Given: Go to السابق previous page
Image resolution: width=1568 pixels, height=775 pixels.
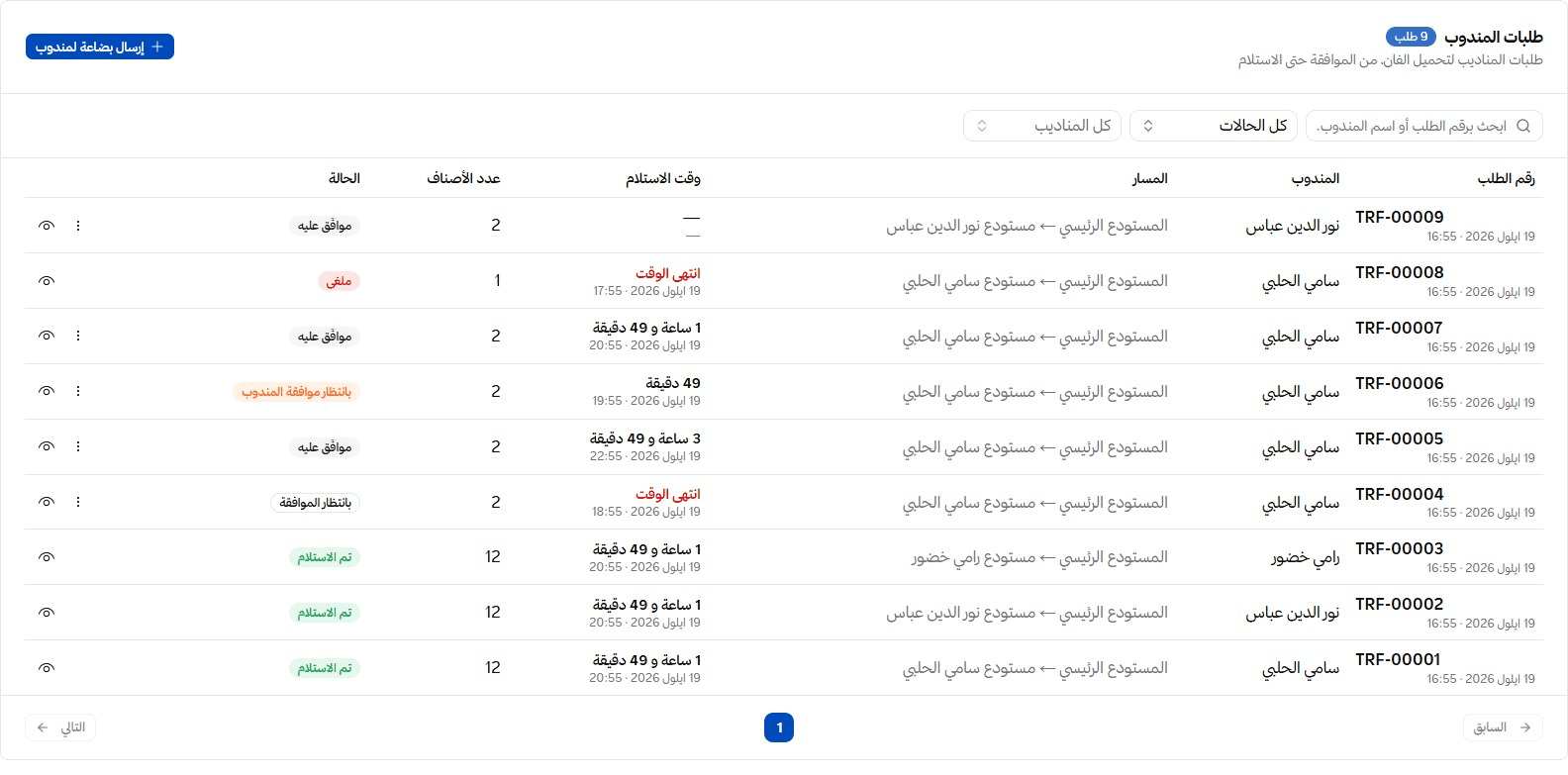Looking at the screenshot, I should click(x=1503, y=727).
